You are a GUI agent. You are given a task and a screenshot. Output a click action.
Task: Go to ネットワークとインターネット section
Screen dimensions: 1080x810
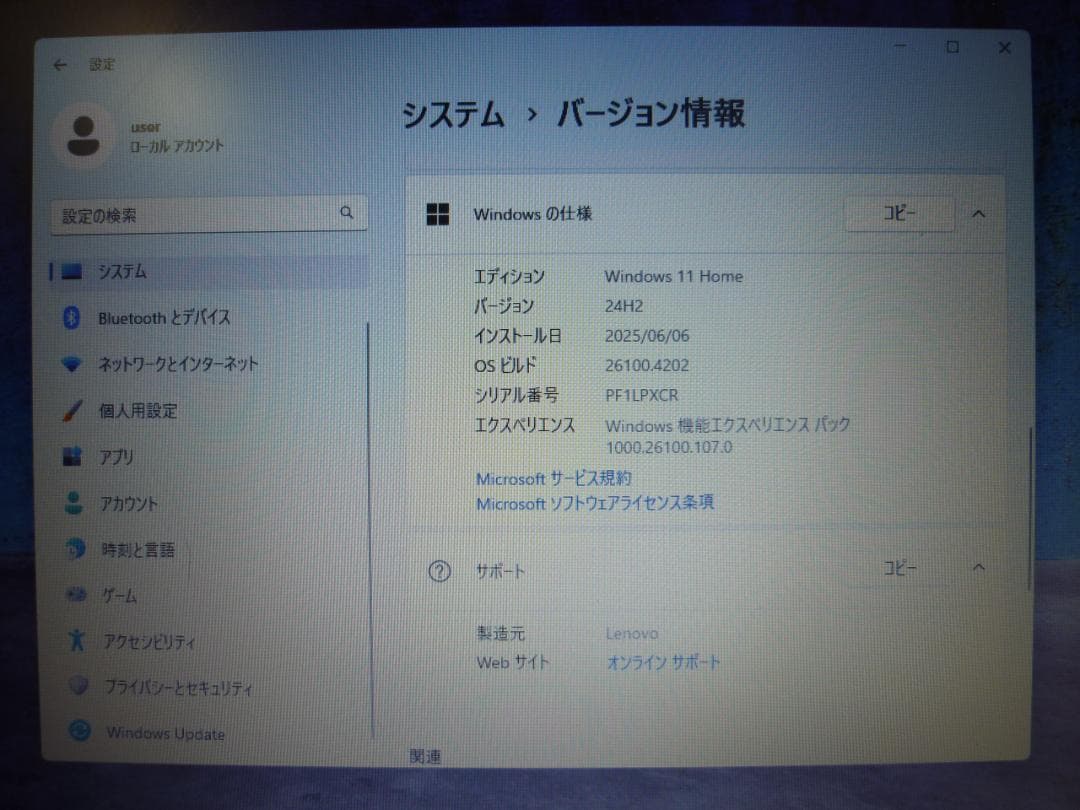coord(178,364)
